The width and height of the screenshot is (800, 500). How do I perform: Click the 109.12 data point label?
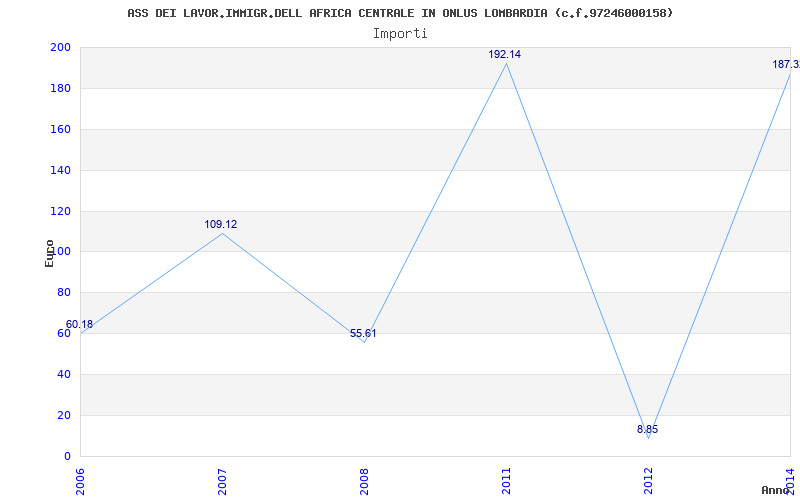click(x=220, y=224)
